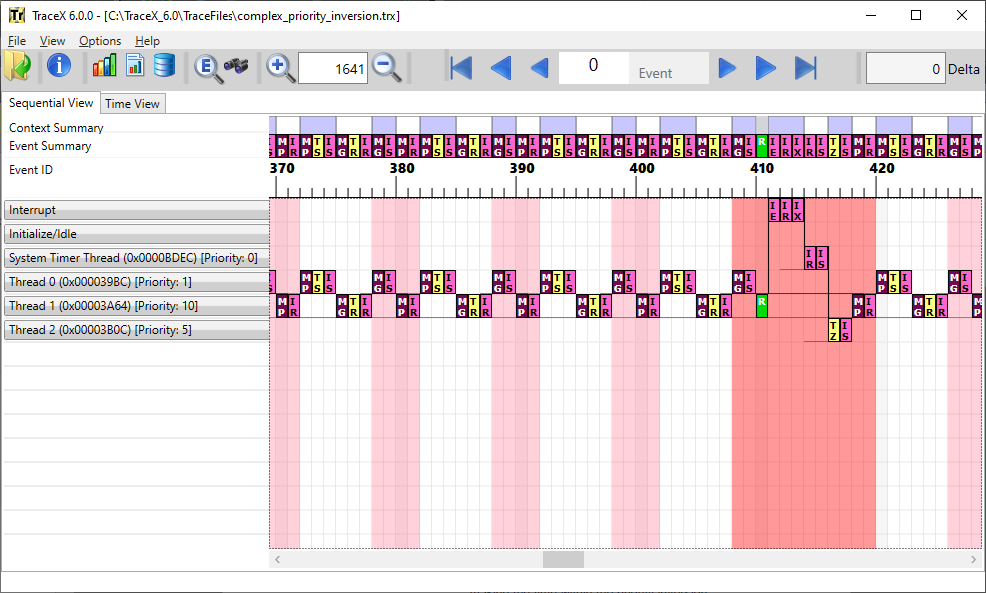Open the File menu

(17, 41)
